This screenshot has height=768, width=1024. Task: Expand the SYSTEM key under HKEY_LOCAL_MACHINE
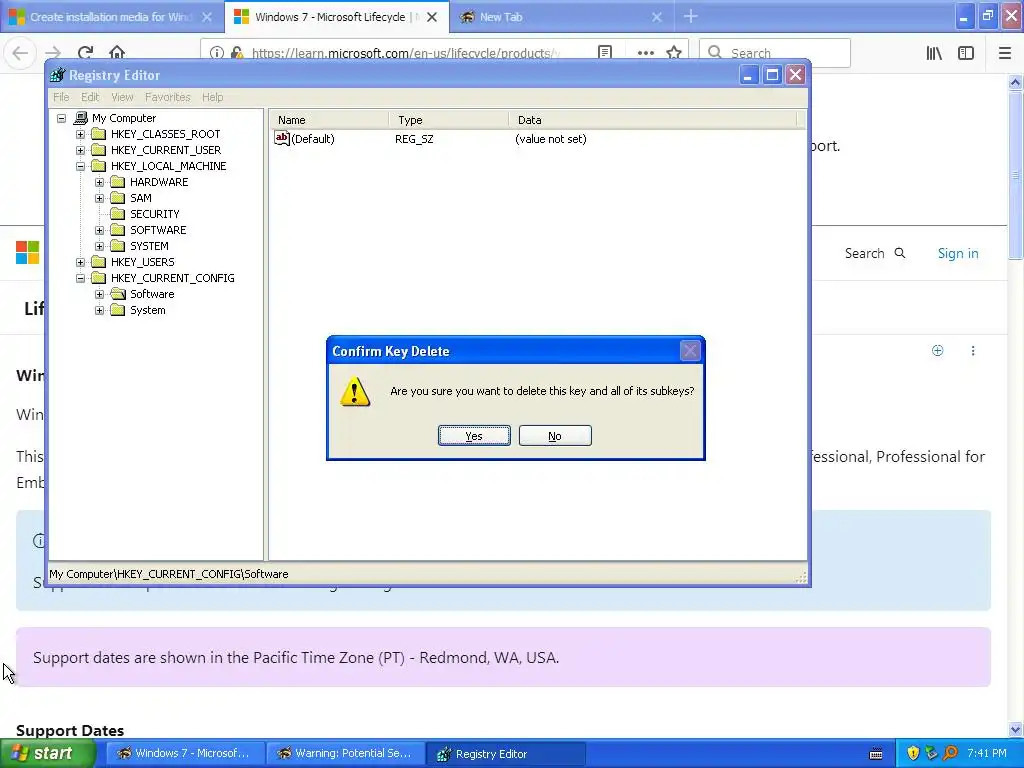click(99, 246)
